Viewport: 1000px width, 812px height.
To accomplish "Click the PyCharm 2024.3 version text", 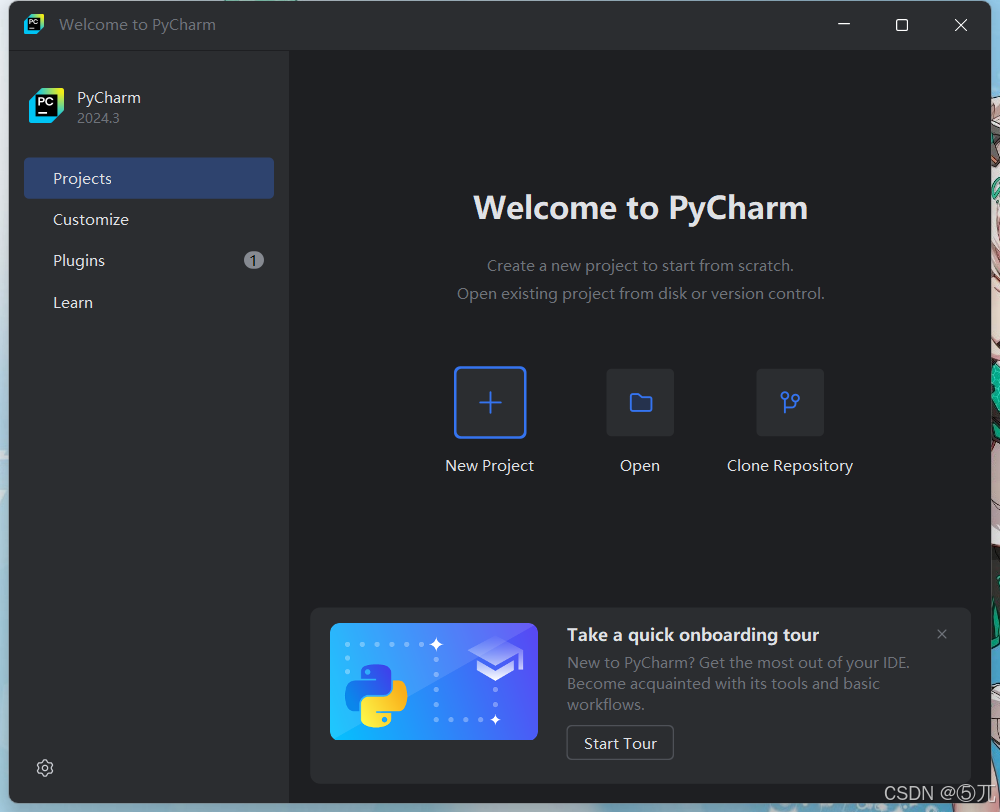I will pyautogui.click(x=98, y=118).
